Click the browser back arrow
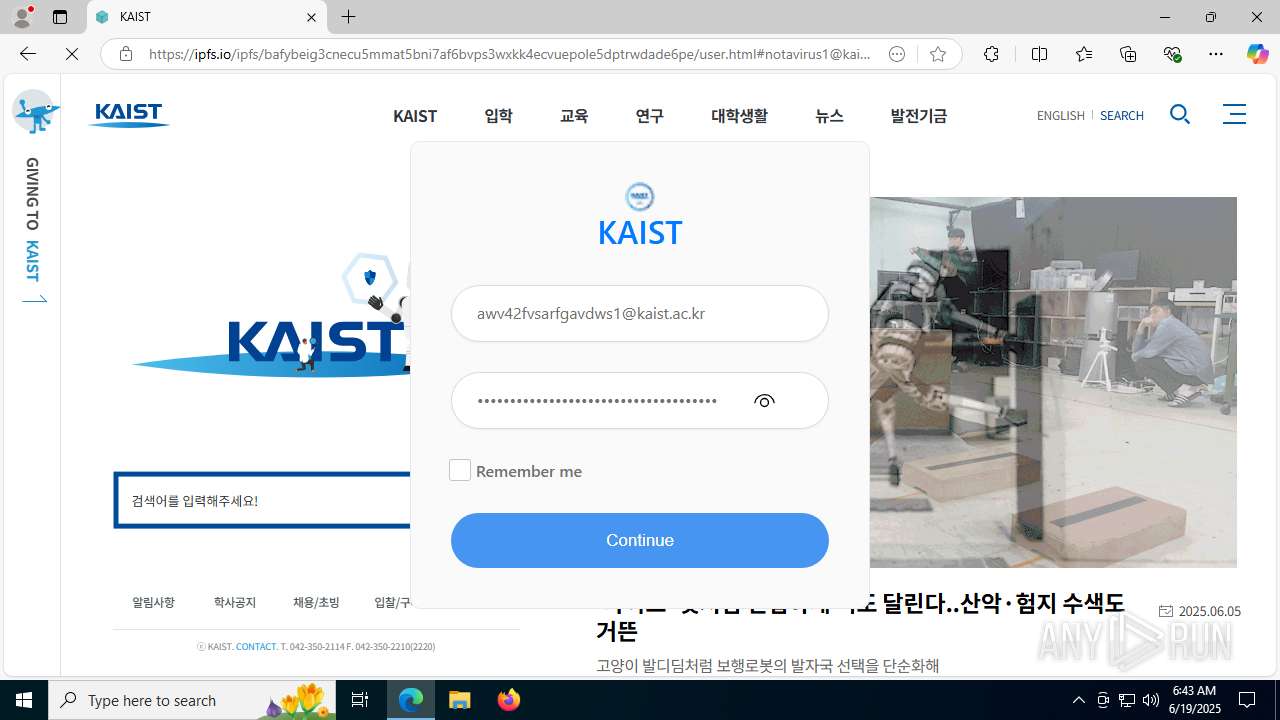 (27, 54)
